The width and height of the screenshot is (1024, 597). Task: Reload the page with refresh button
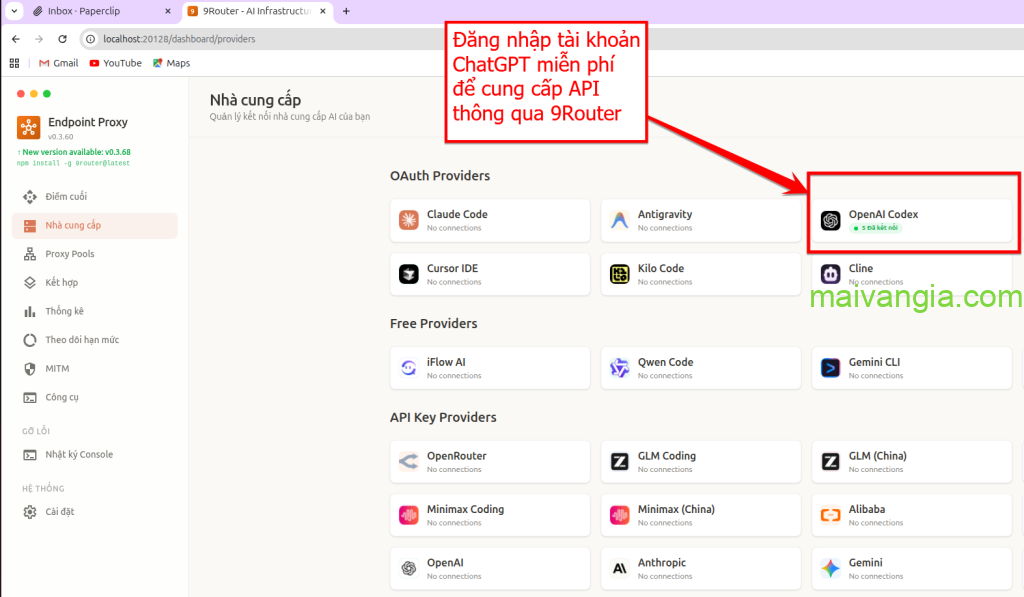point(63,39)
